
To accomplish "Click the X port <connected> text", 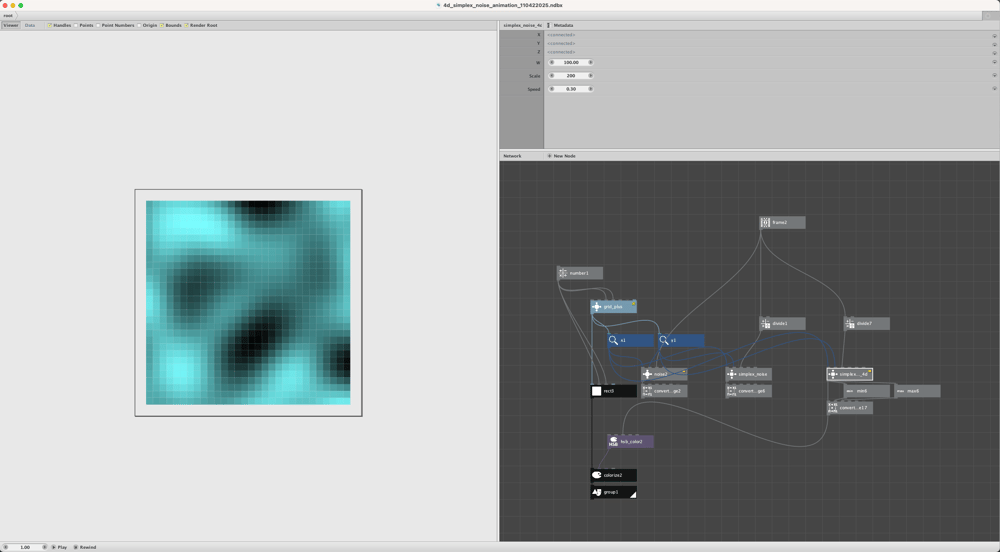I will 561,35.
